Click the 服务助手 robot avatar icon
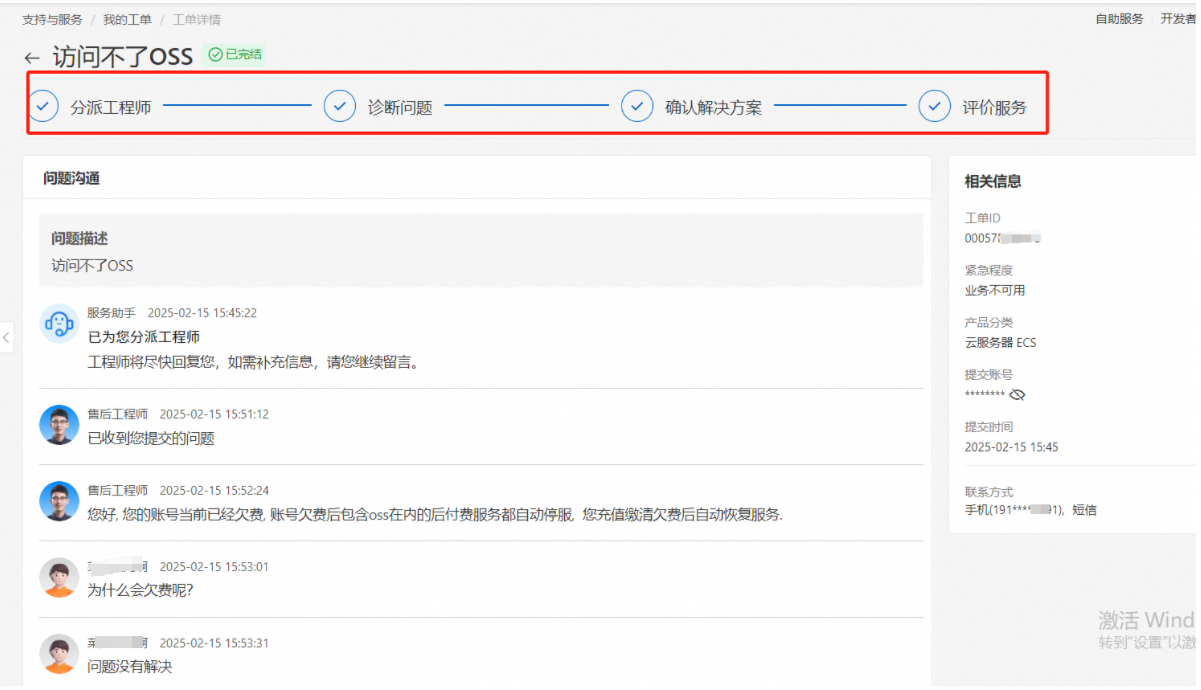Screen dimensions: 1201x690 59,323
